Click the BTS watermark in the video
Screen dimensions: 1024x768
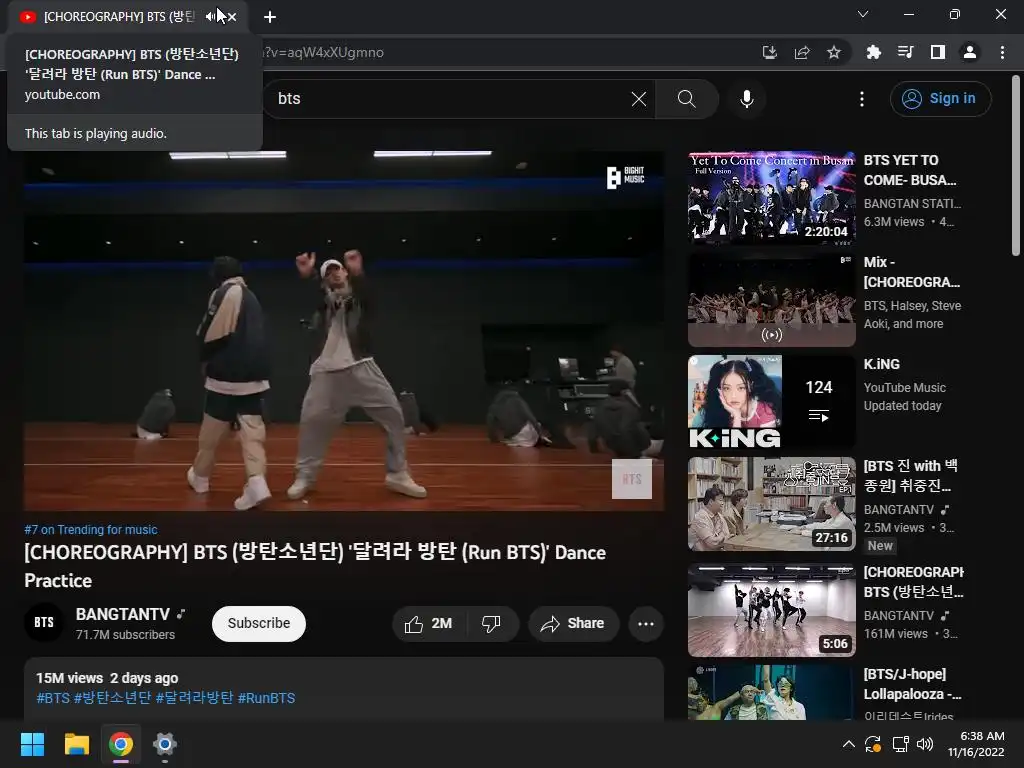[632, 479]
